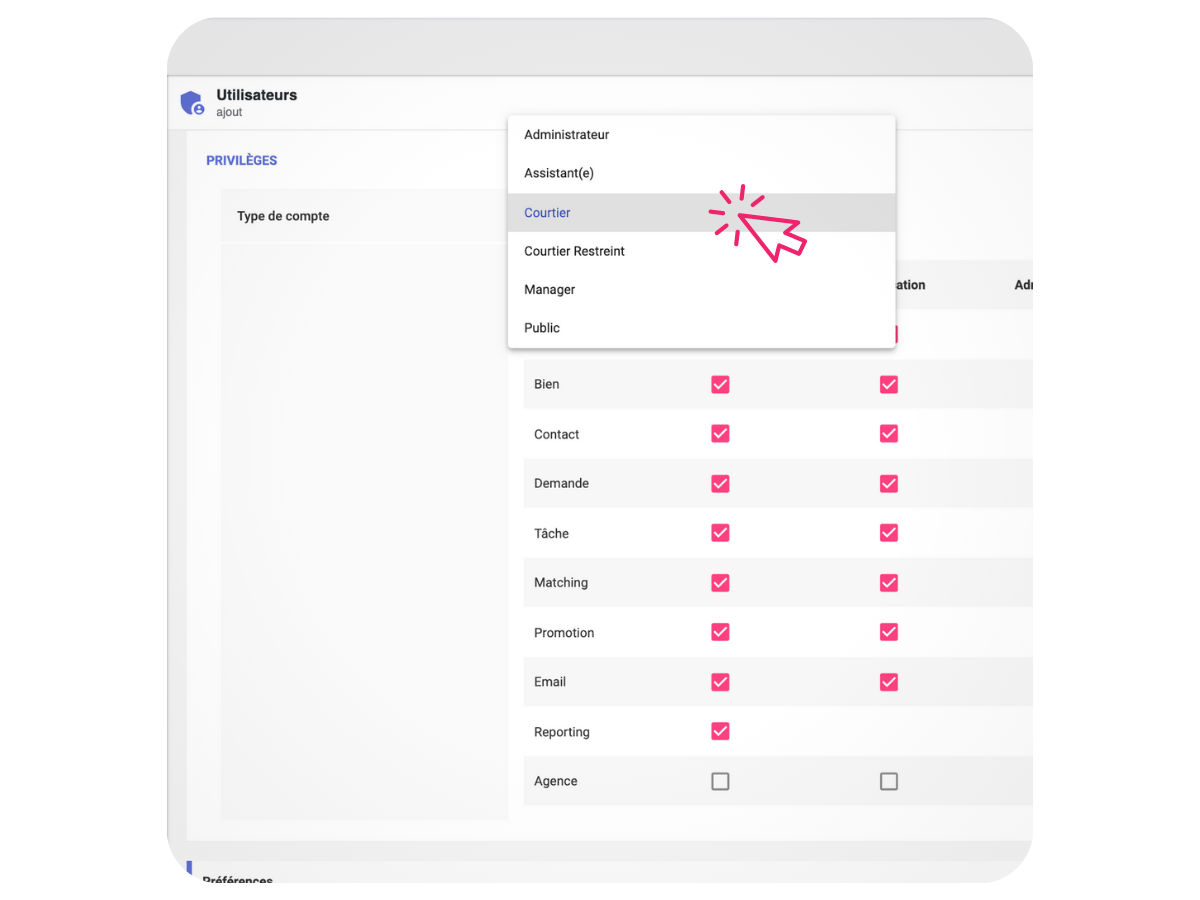The height and width of the screenshot is (900, 1200).
Task: Enable second Agence checkbox
Action: point(889,781)
